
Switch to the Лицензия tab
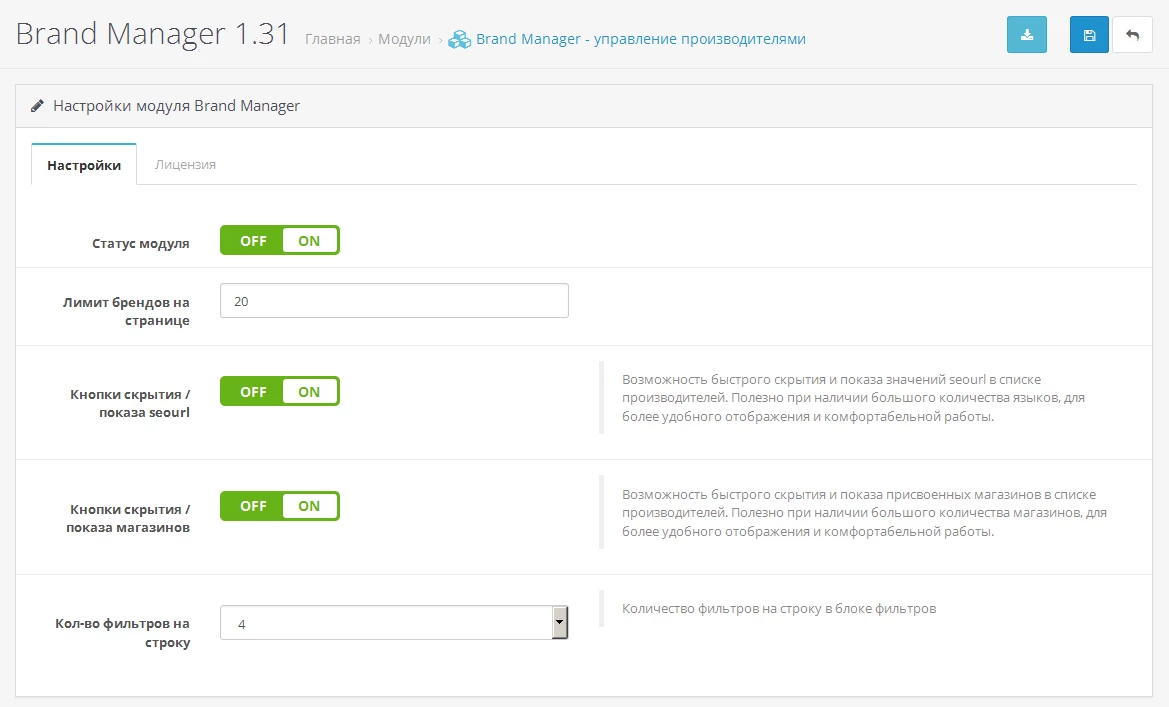(x=185, y=164)
